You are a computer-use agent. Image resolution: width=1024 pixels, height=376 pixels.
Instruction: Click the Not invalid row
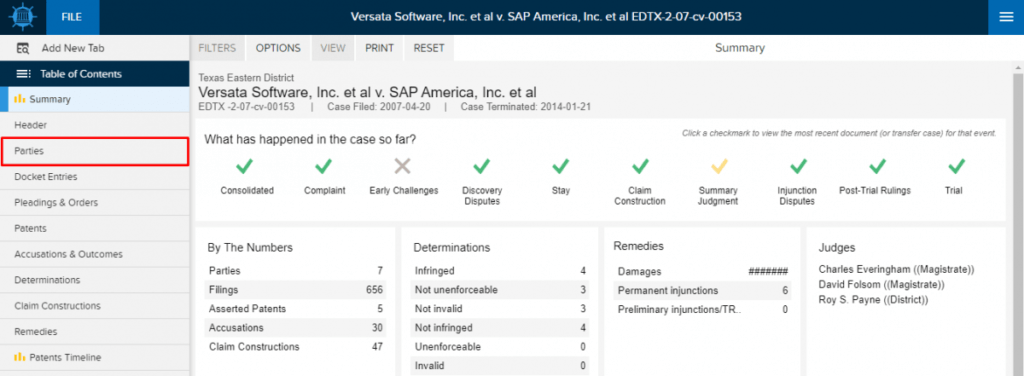(500, 308)
